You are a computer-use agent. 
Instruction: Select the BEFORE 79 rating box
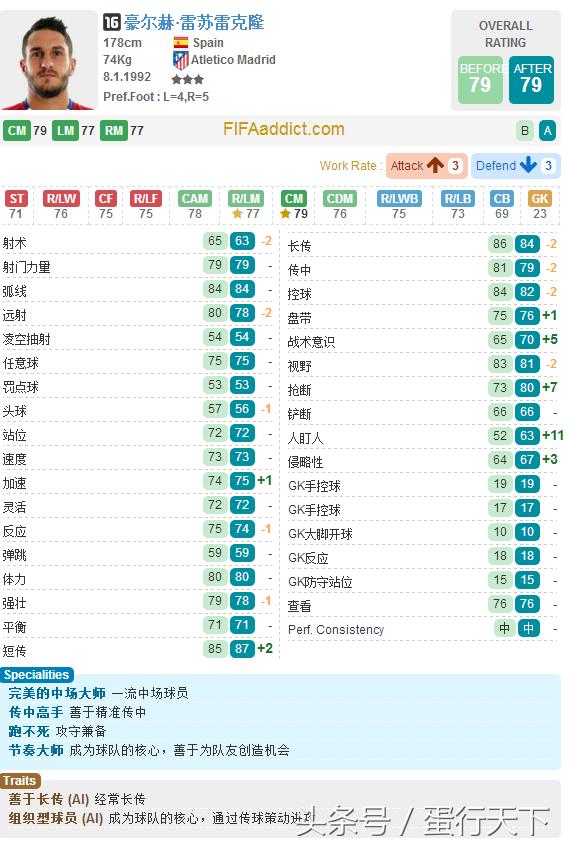point(480,80)
